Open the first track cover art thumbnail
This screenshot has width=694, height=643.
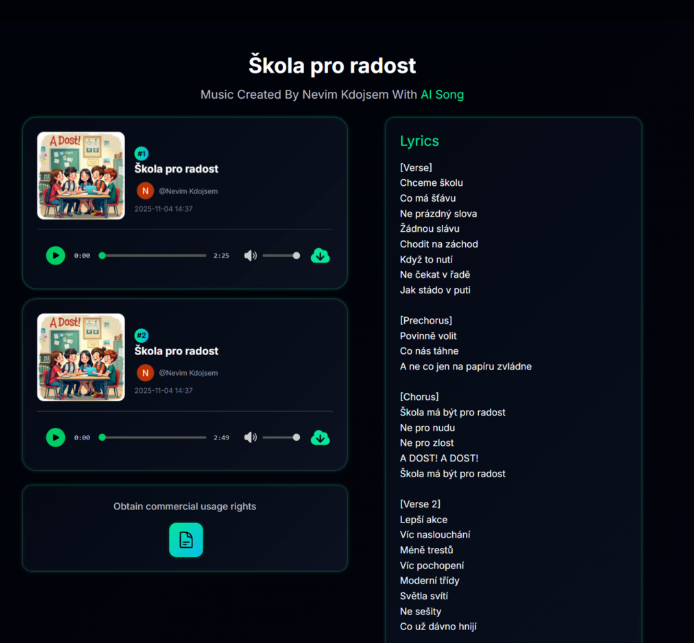coord(81,175)
